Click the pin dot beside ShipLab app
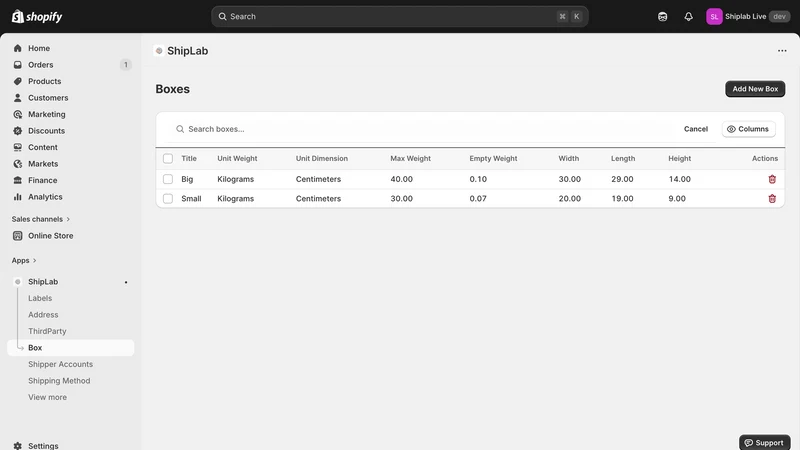 (x=126, y=282)
